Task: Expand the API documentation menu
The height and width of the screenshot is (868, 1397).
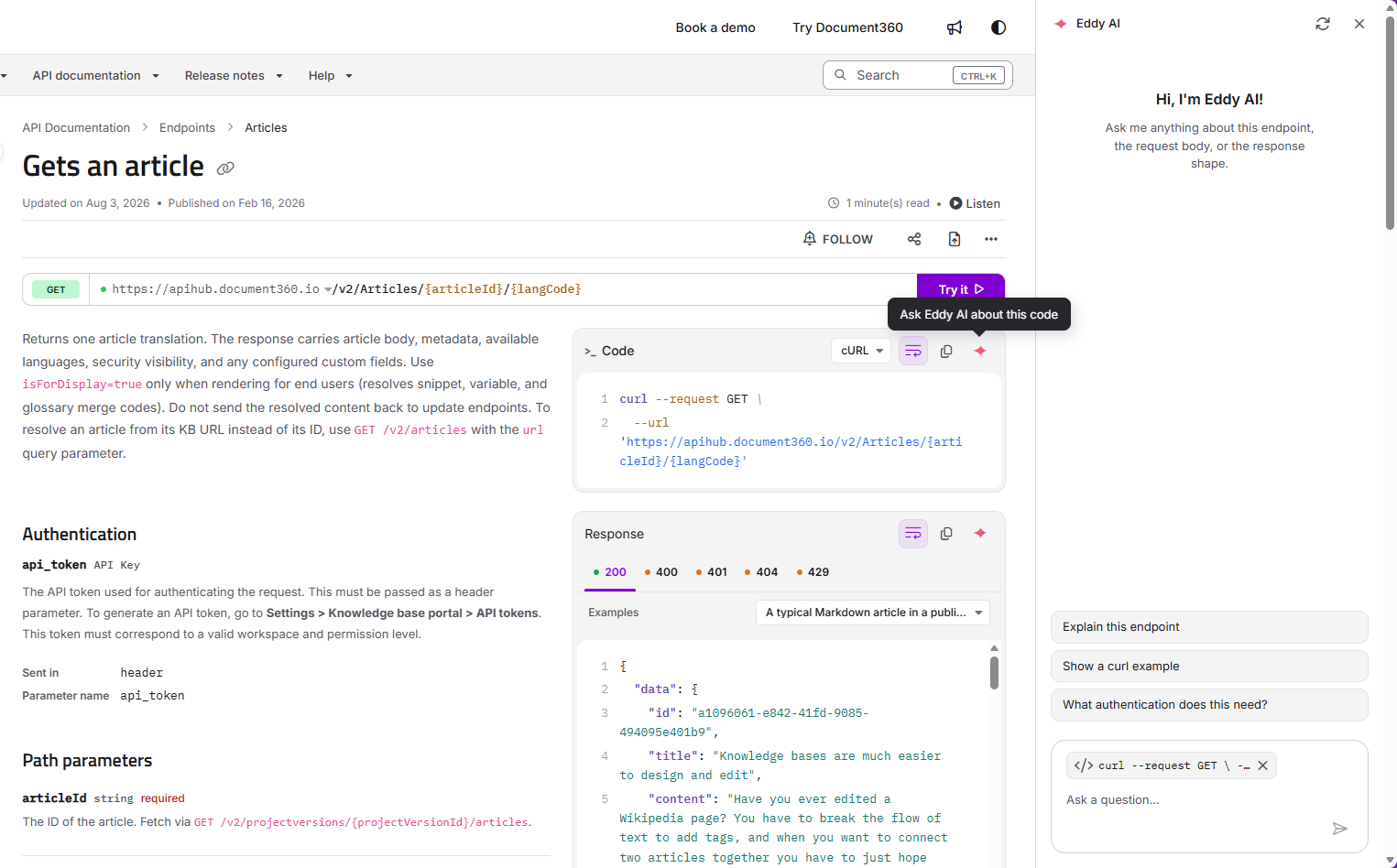Action: [95, 76]
